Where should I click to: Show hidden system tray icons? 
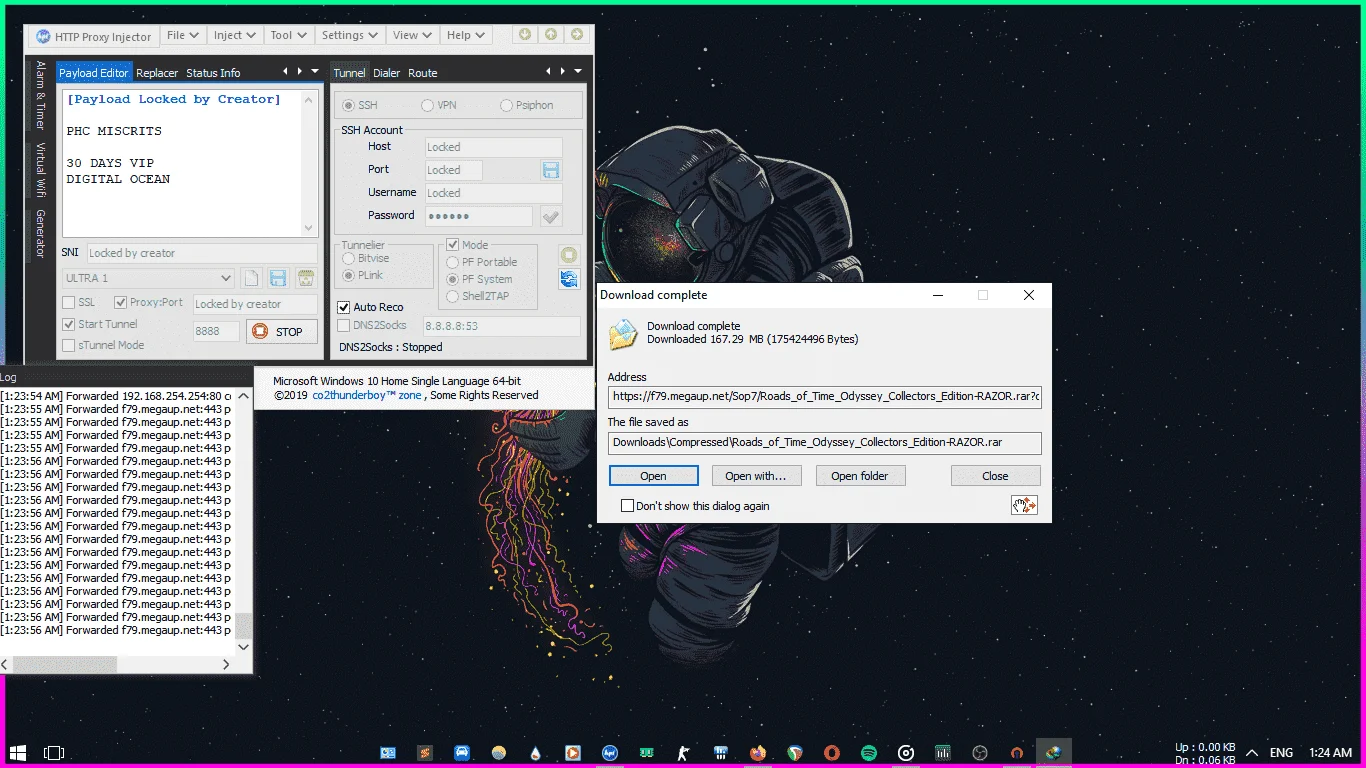1252,752
